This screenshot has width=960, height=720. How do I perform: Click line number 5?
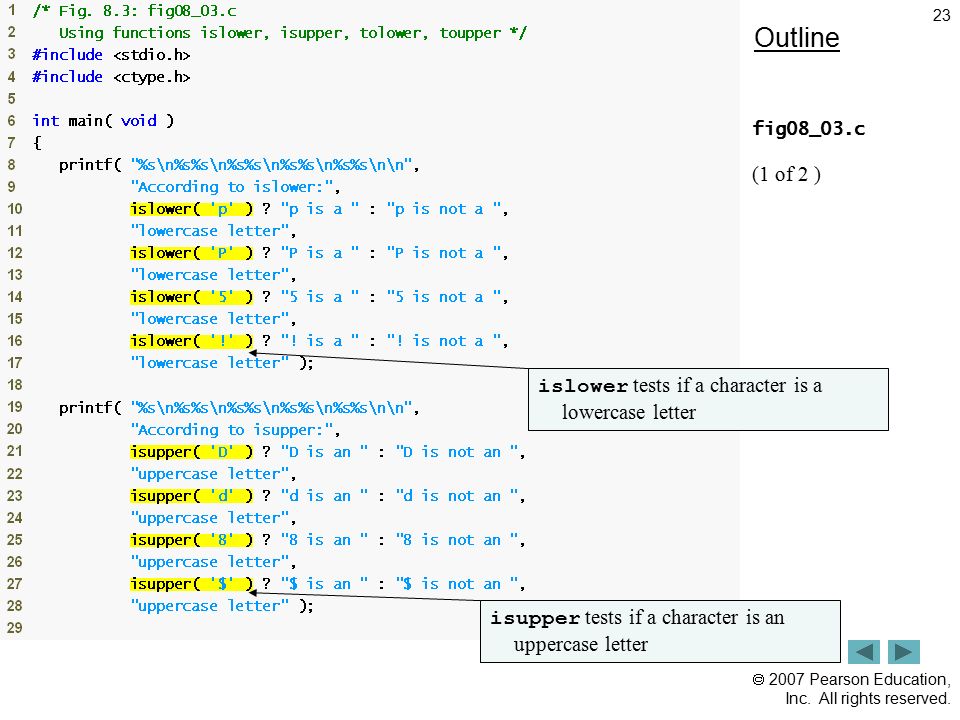pos(12,99)
